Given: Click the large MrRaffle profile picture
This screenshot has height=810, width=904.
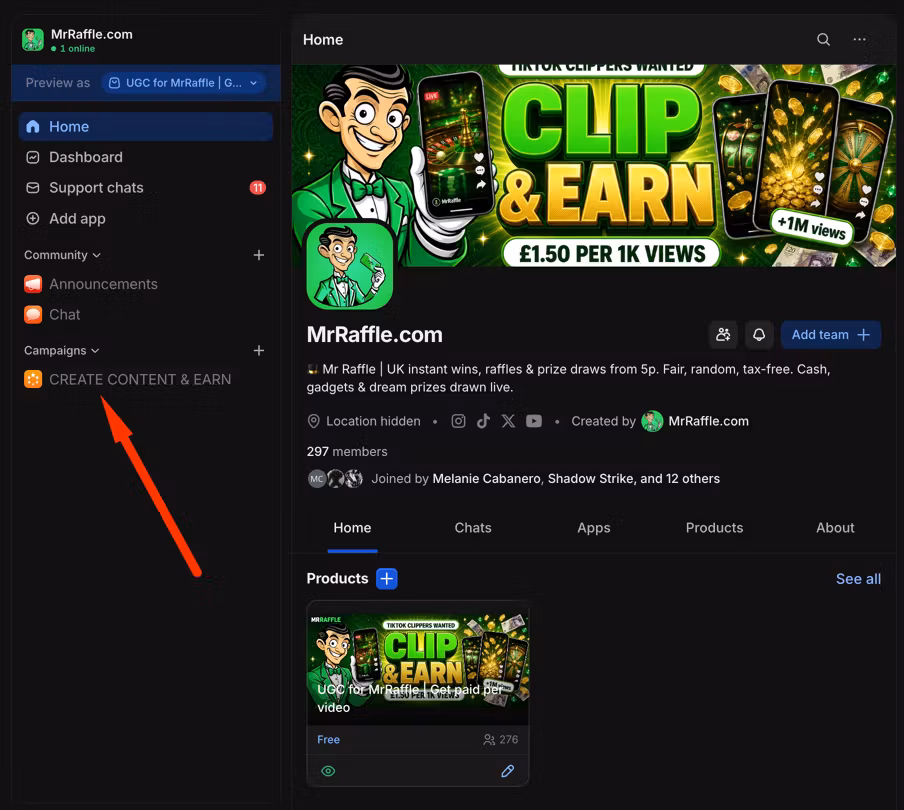Looking at the screenshot, I should click(x=349, y=265).
